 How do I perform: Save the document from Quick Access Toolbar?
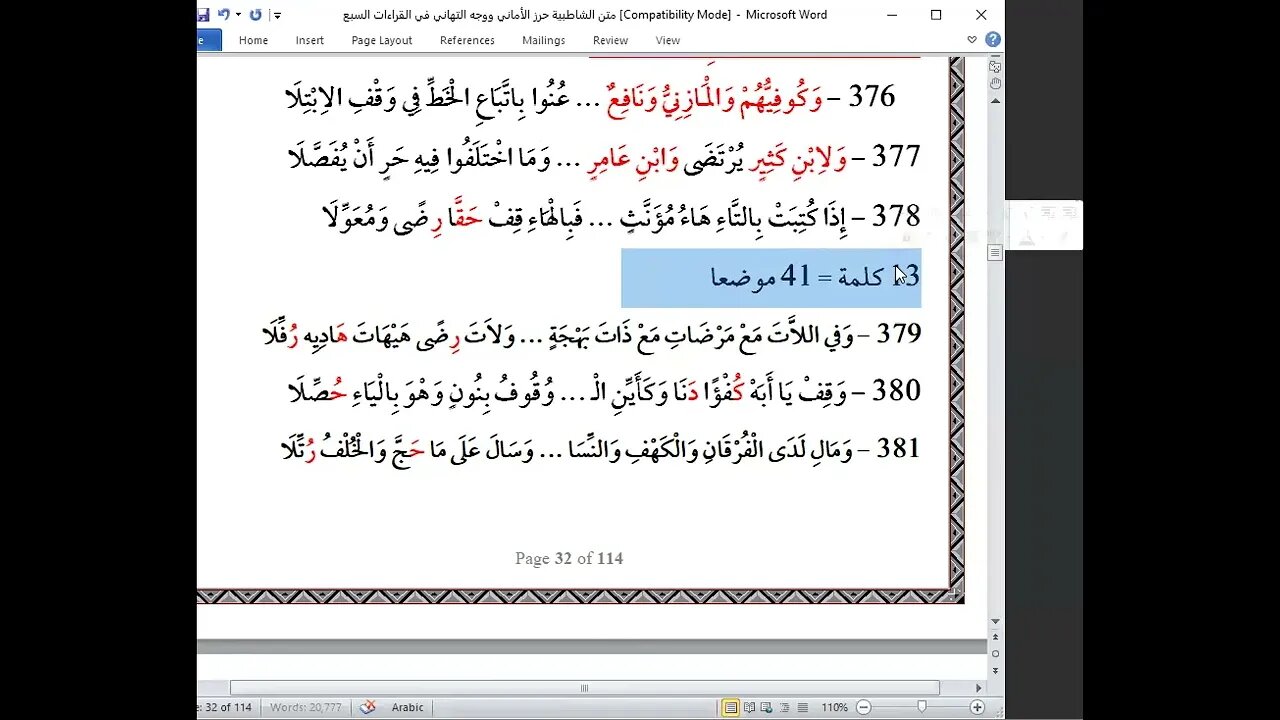click(203, 15)
